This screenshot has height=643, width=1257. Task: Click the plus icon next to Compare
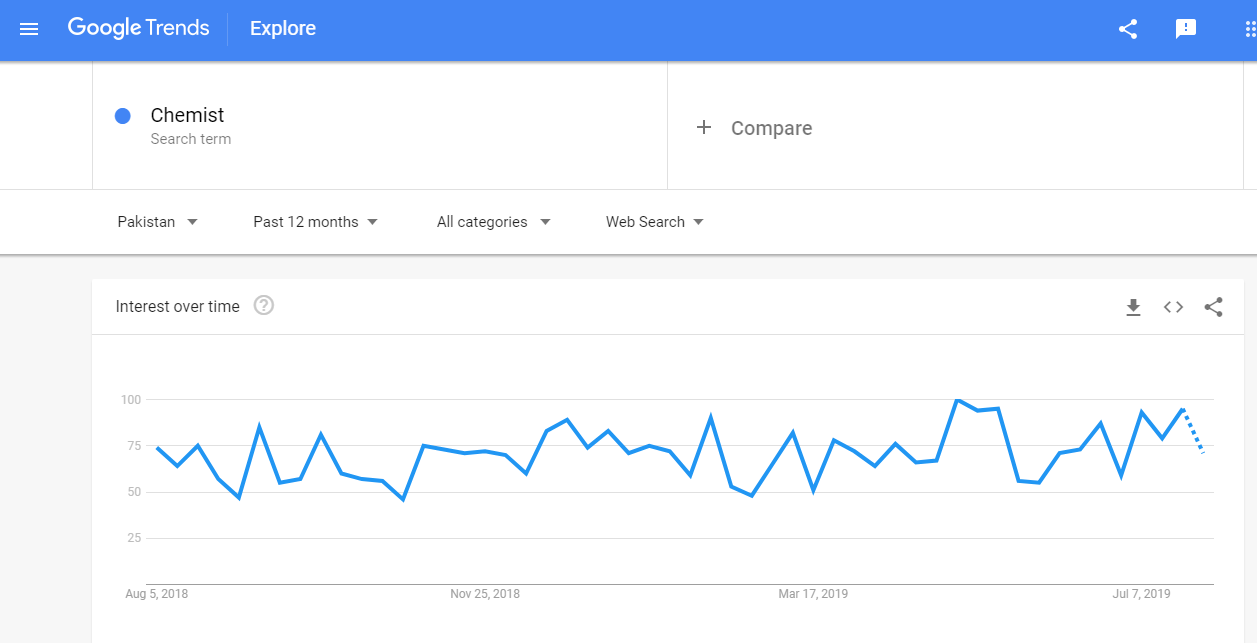(x=704, y=127)
